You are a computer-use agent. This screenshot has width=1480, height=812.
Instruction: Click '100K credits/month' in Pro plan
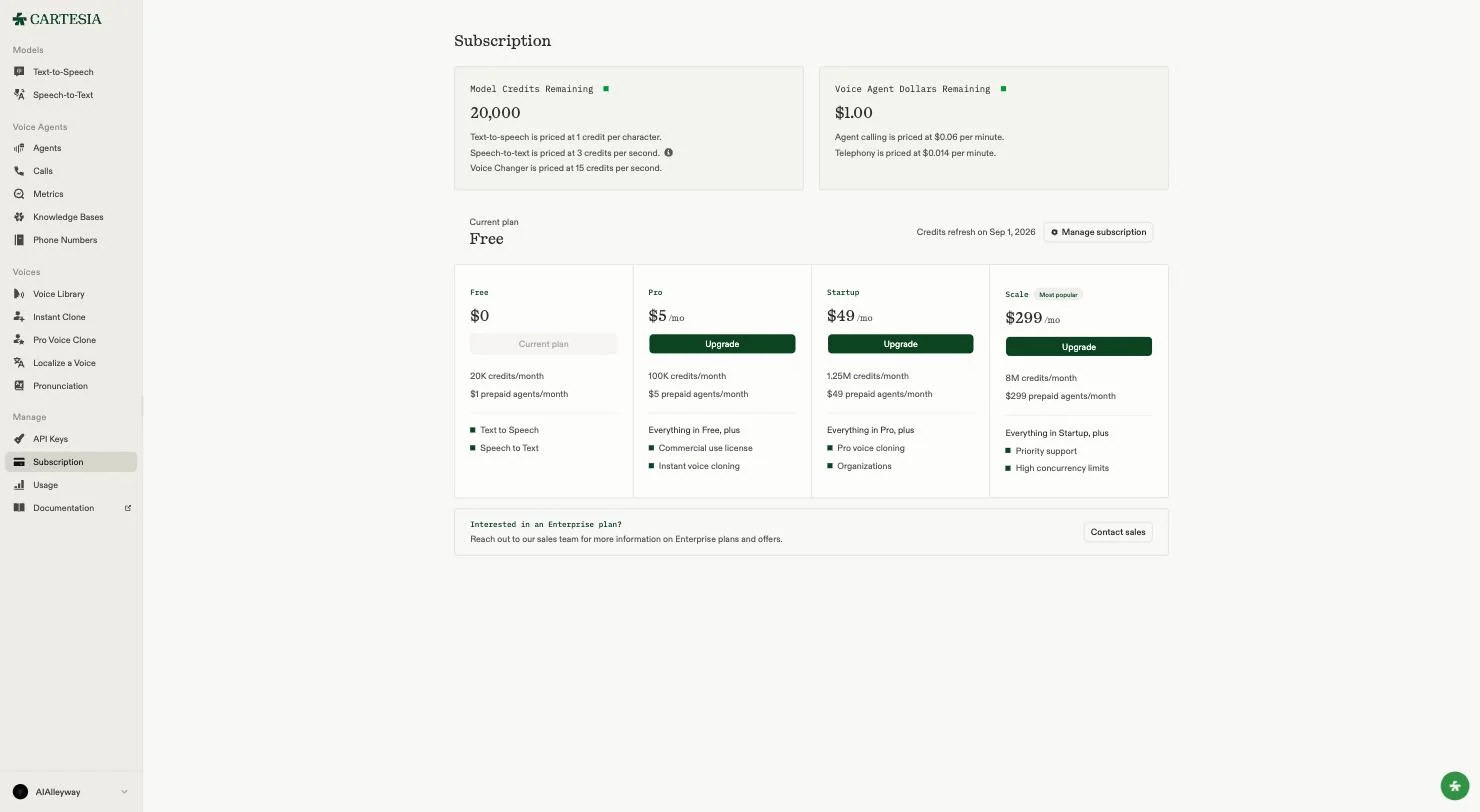click(x=687, y=376)
